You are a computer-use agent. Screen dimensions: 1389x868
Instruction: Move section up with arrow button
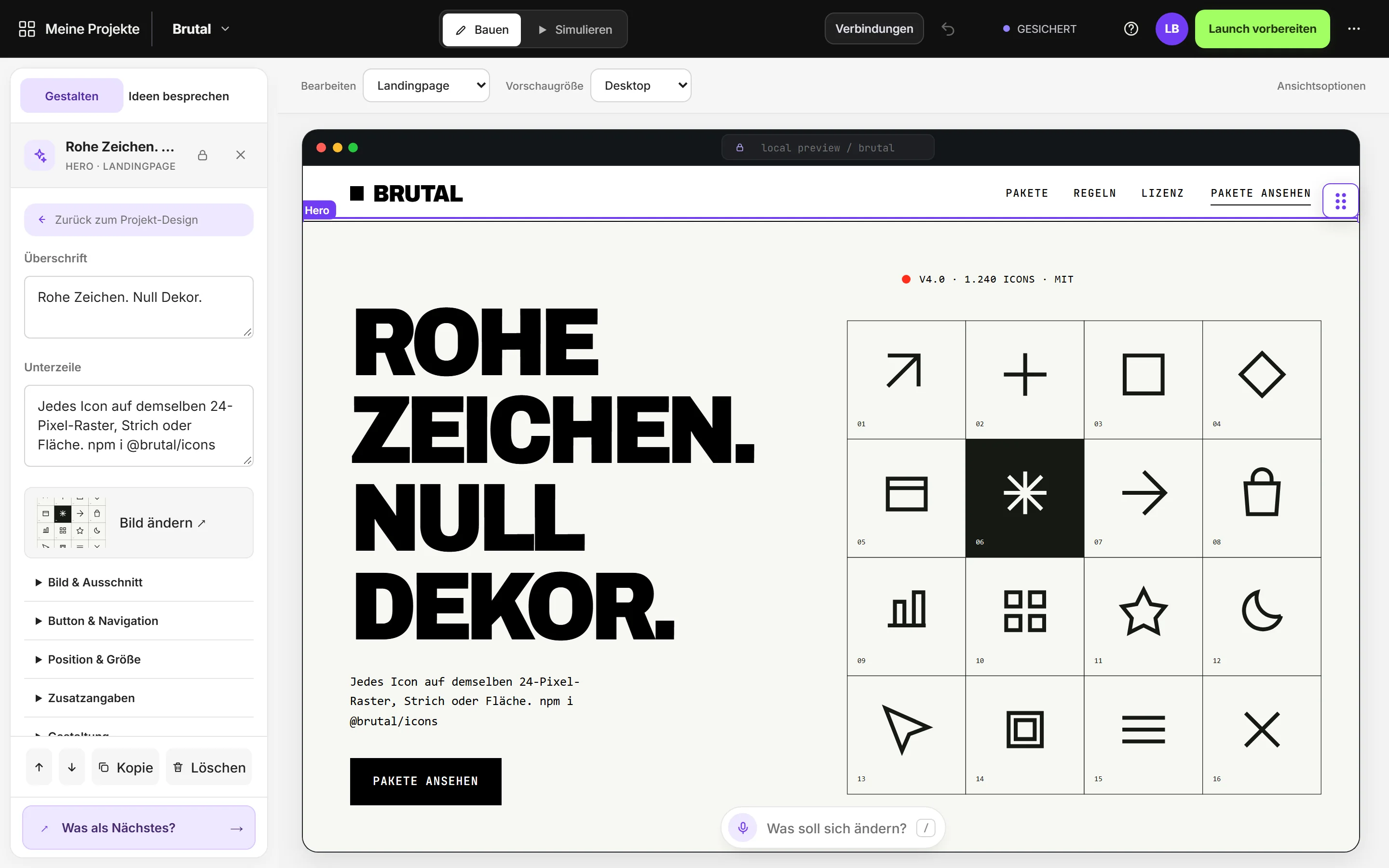click(x=39, y=767)
